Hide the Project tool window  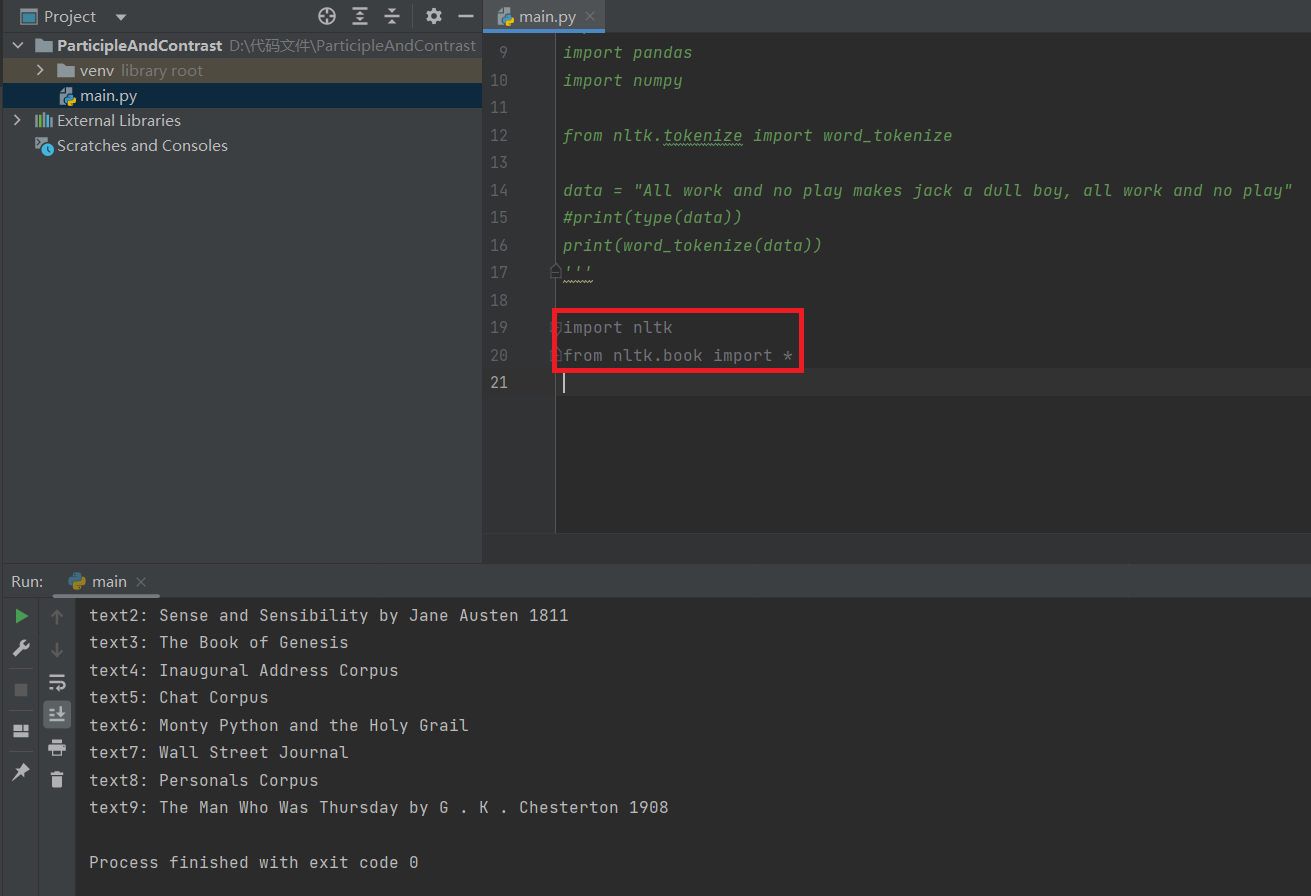click(465, 16)
